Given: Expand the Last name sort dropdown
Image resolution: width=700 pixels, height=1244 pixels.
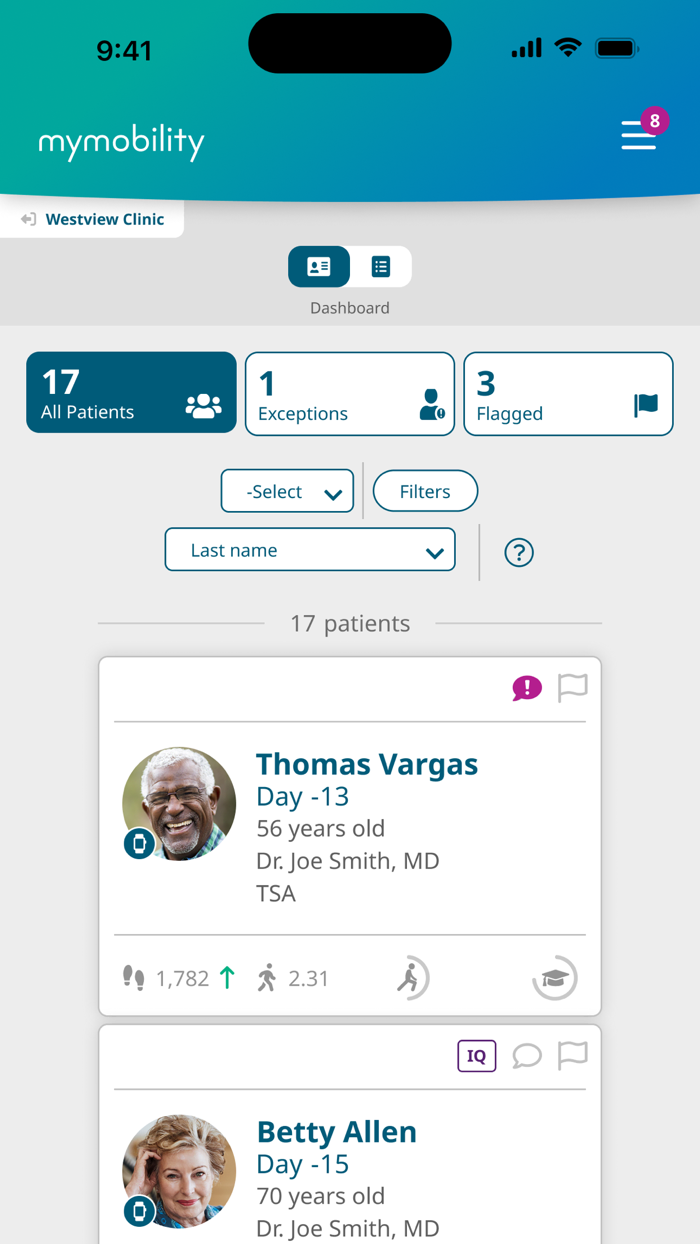Looking at the screenshot, I should pyautogui.click(x=310, y=549).
